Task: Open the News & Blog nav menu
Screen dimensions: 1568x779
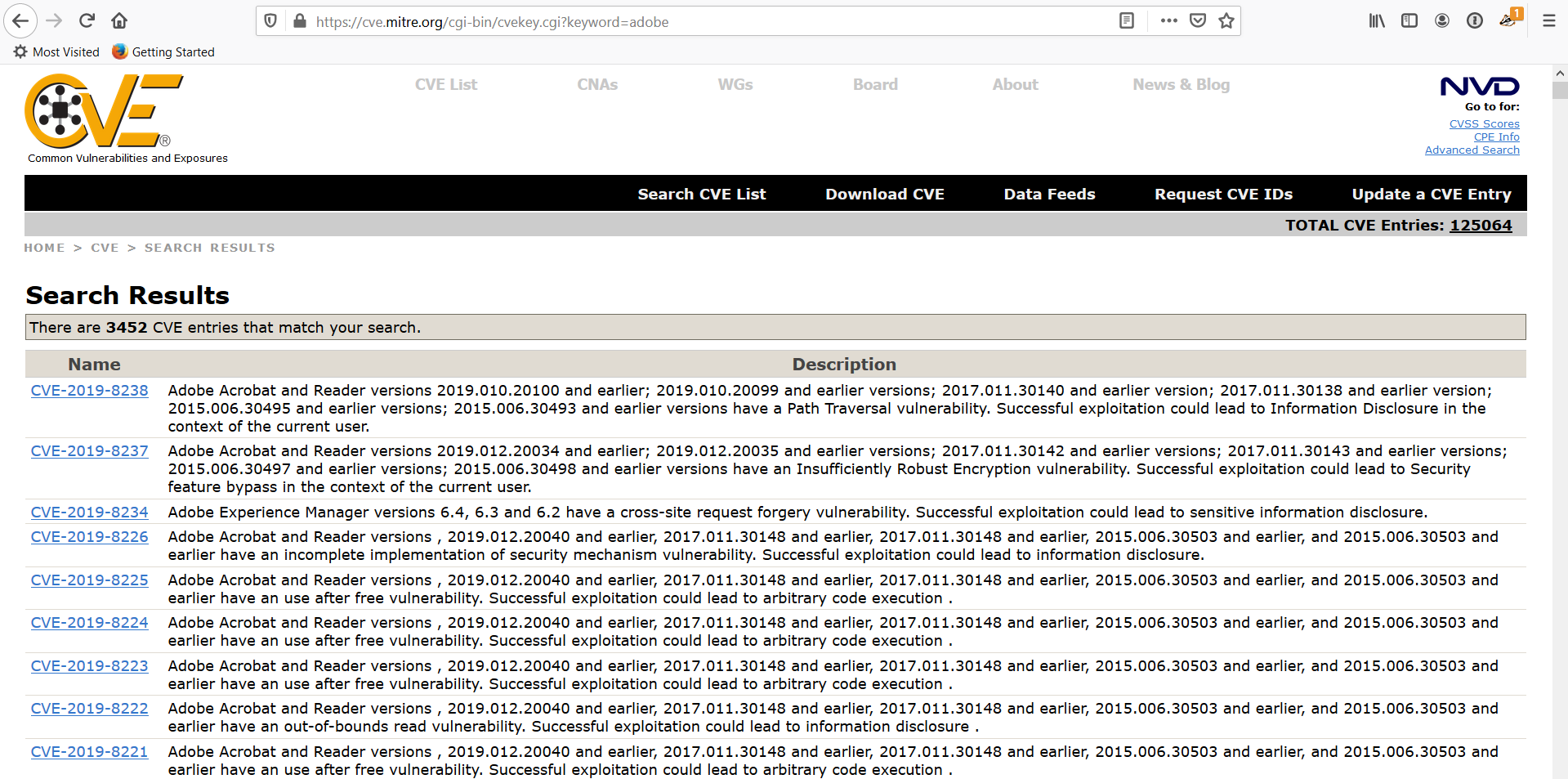Action: click(1181, 85)
